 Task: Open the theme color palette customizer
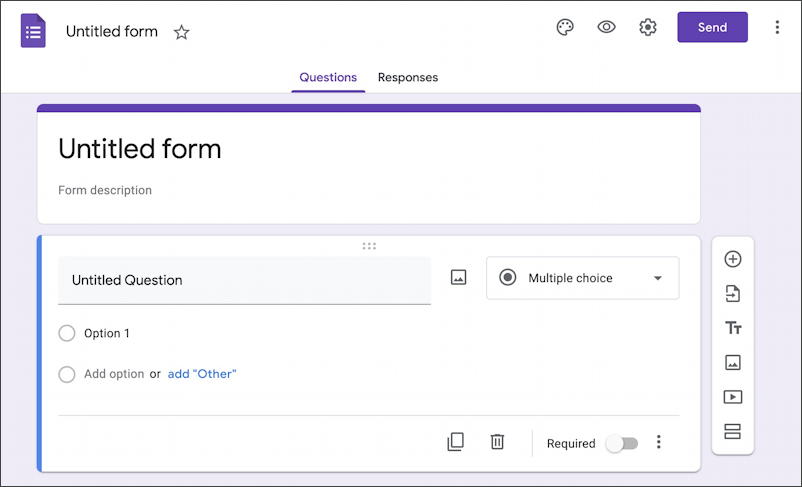coord(565,27)
